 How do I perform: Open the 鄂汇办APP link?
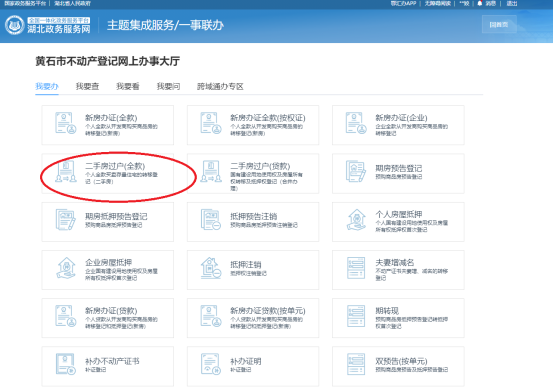[x=403, y=4]
